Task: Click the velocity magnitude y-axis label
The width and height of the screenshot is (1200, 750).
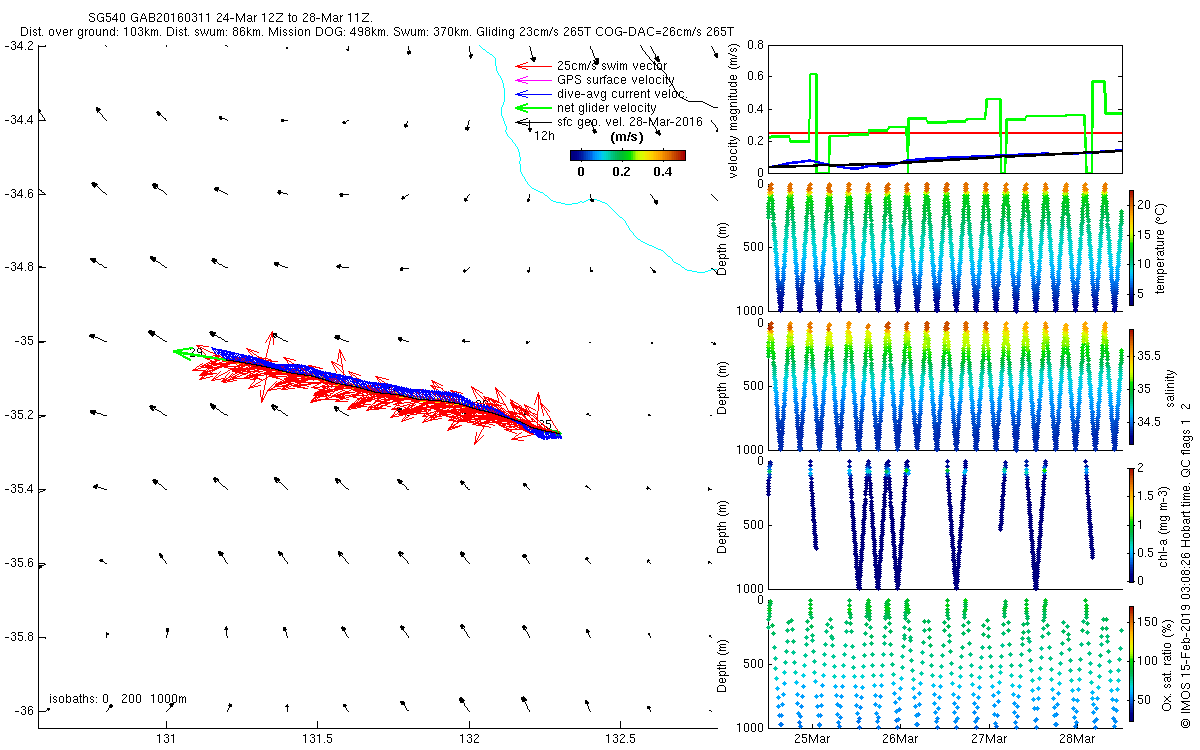Action: 736,108
